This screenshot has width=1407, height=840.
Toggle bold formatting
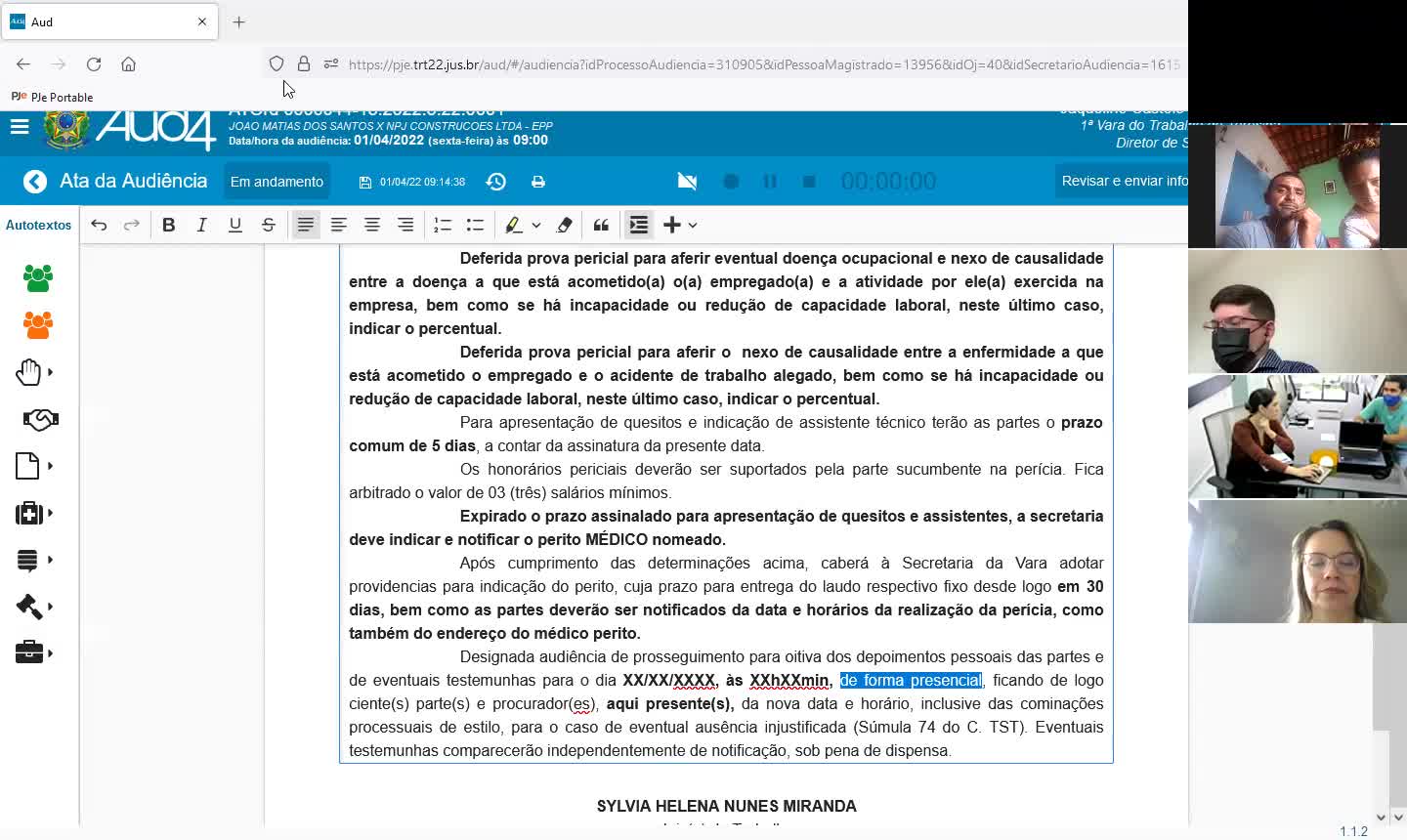[x=169, y=225]
